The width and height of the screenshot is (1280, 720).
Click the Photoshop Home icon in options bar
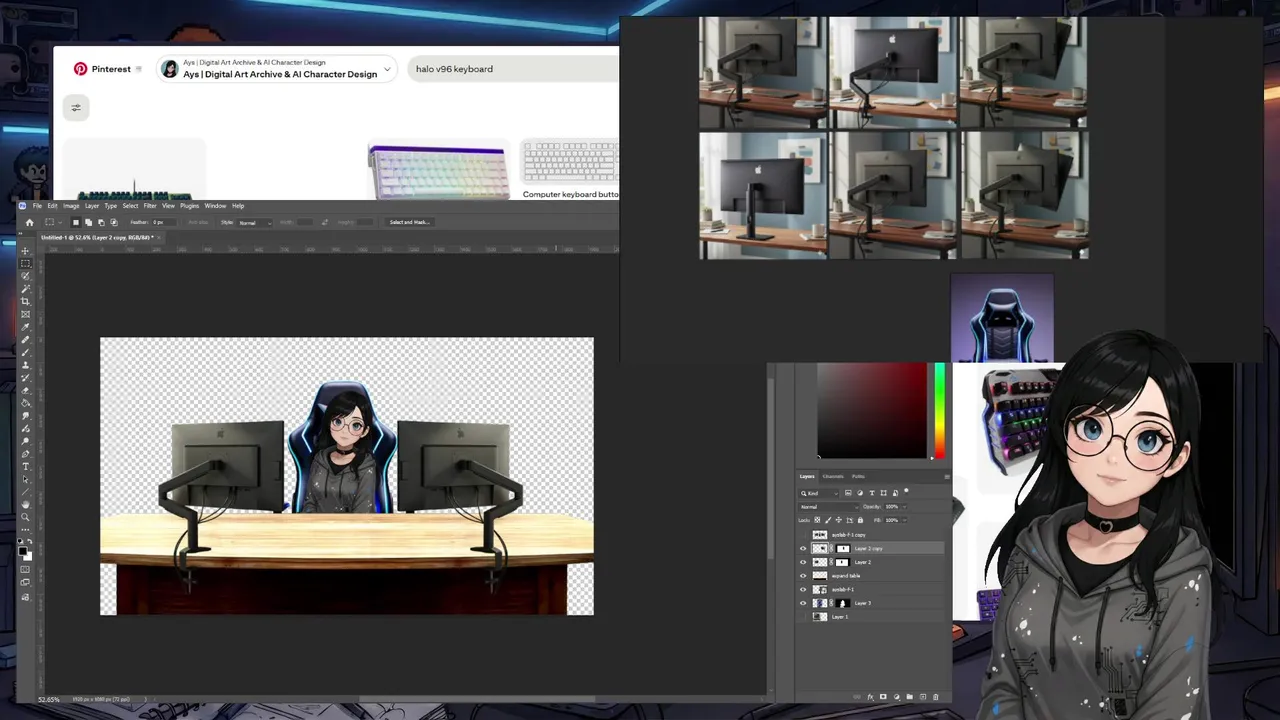pyautogui.click(x=29, y=222)
